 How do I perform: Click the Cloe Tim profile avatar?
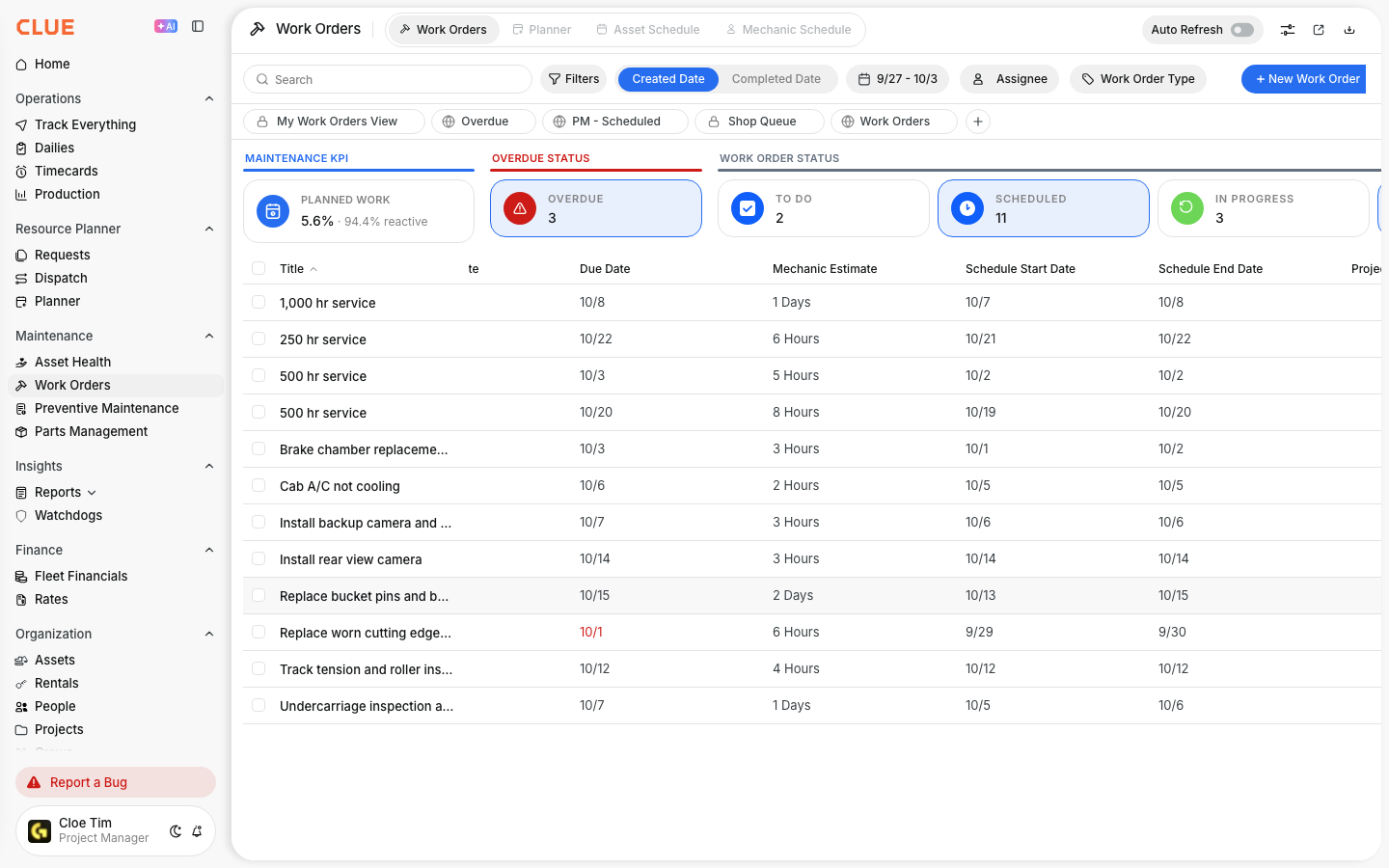point(40,831)
